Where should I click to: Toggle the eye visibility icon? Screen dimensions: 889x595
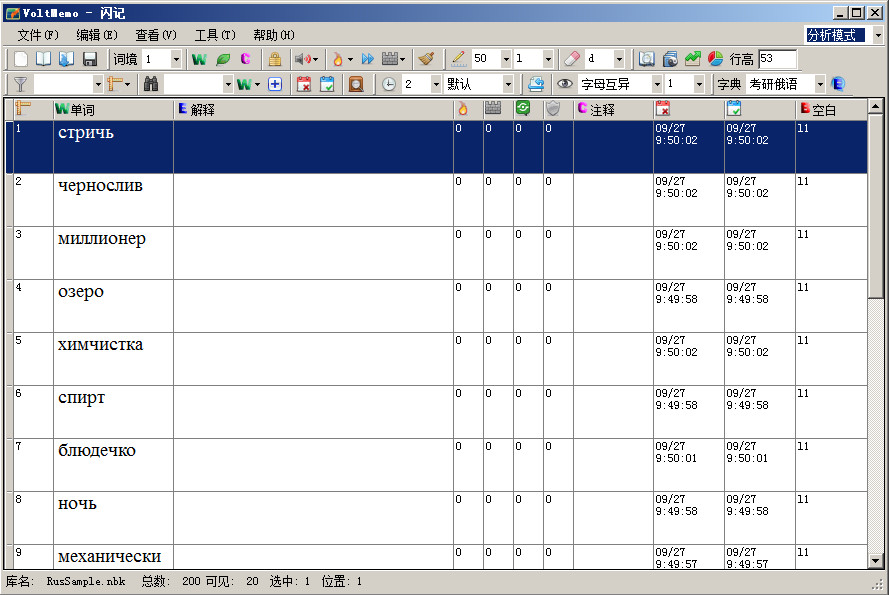[x=566, y=84]
